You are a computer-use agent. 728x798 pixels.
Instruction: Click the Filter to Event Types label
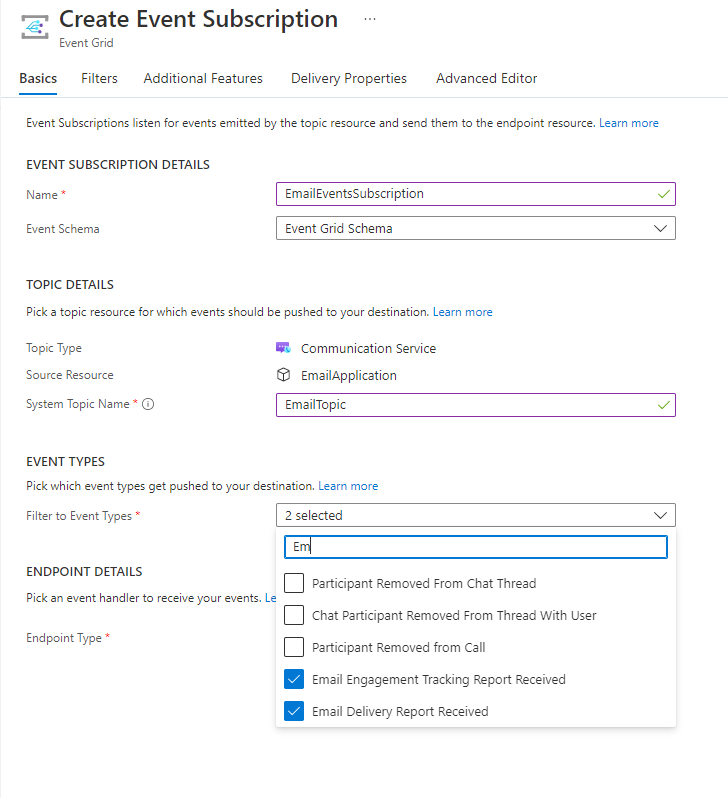coord(79,516)
